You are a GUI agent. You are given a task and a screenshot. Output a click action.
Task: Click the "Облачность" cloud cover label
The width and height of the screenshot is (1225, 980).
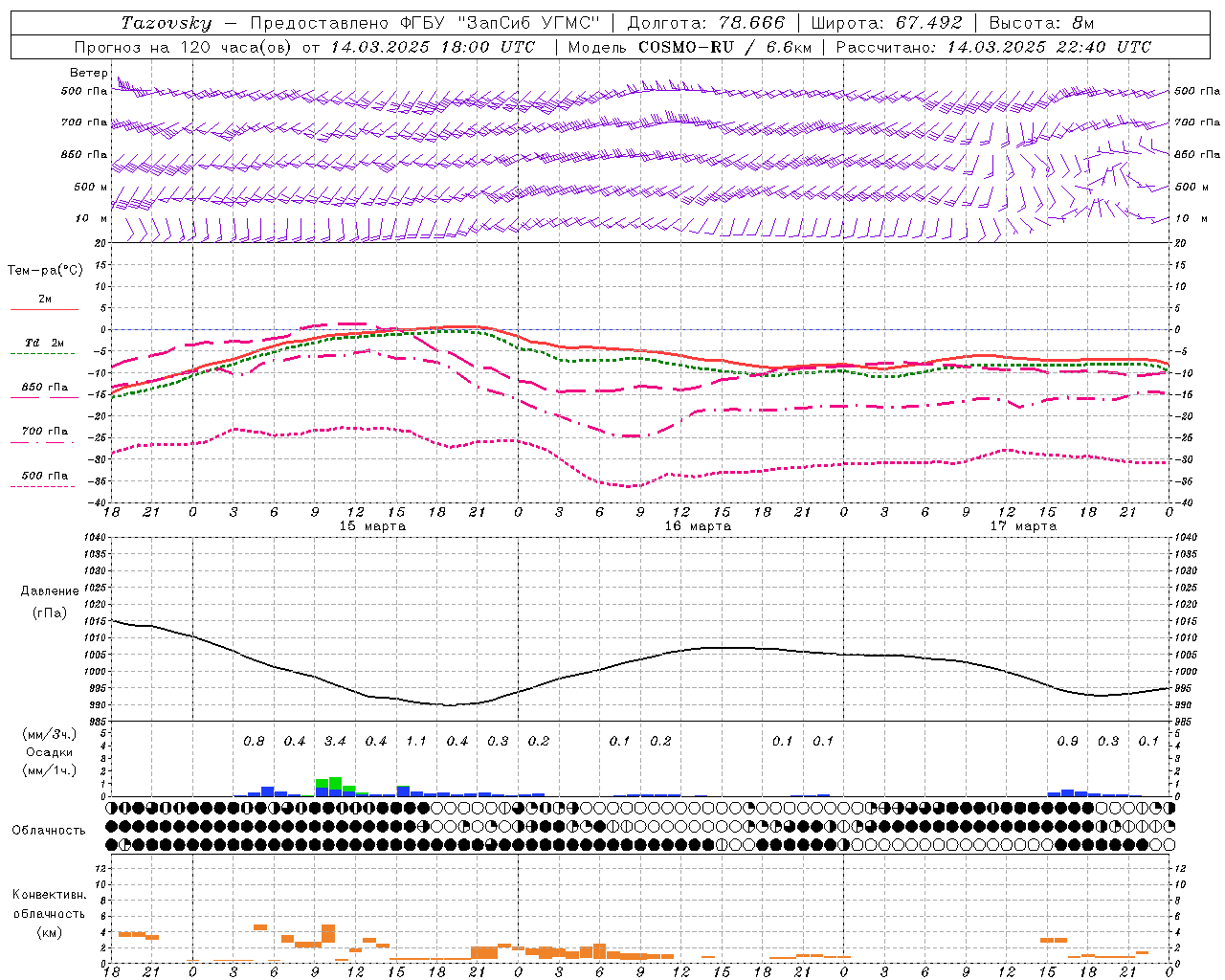(49, 831)
